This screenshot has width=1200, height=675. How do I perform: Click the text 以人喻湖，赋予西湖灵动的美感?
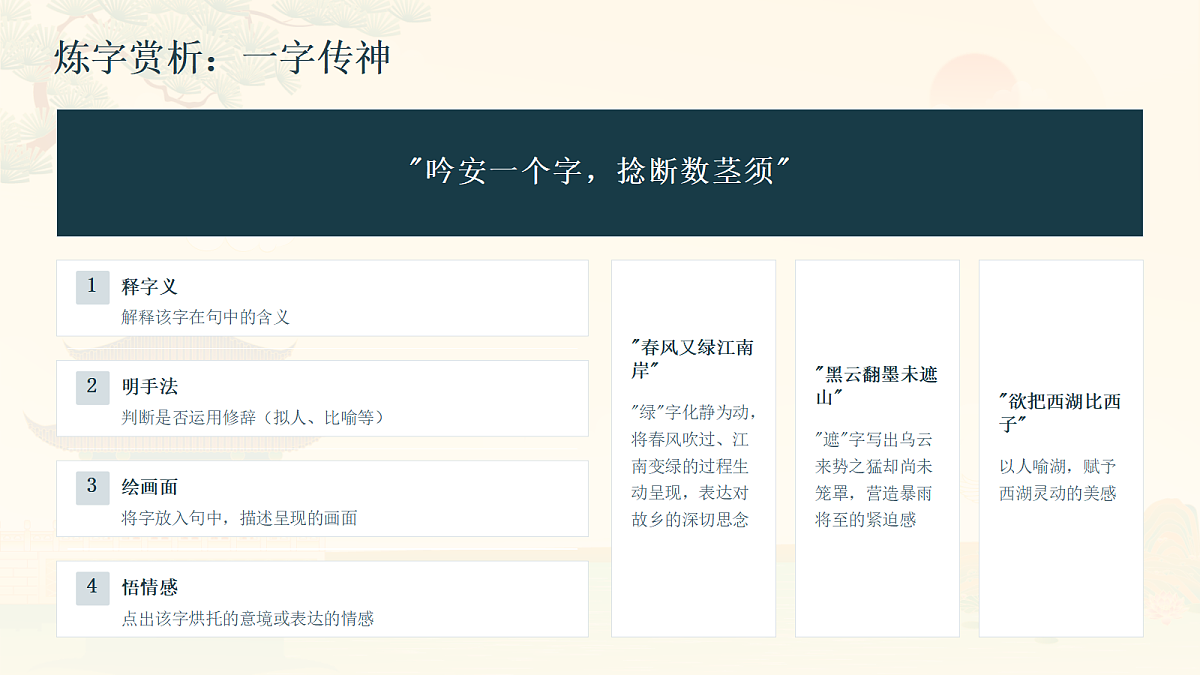(1059, 480)
